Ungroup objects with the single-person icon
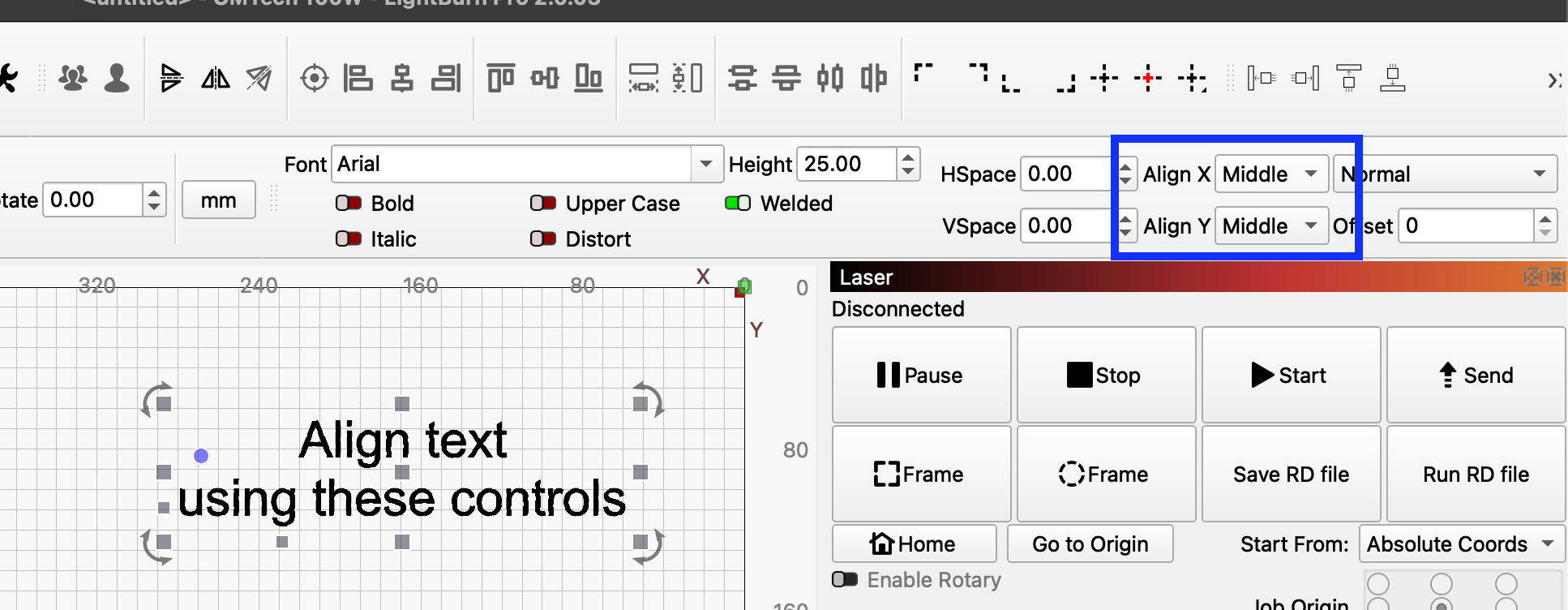 [117, 78]
